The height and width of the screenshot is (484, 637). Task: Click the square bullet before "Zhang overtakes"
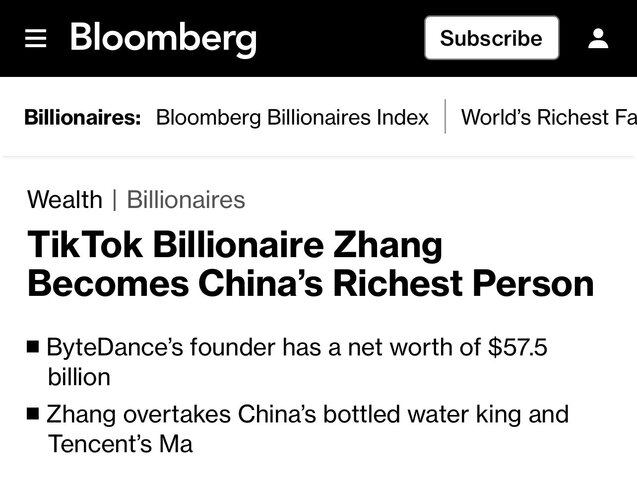pyautogui.click(x=34, y=413)
